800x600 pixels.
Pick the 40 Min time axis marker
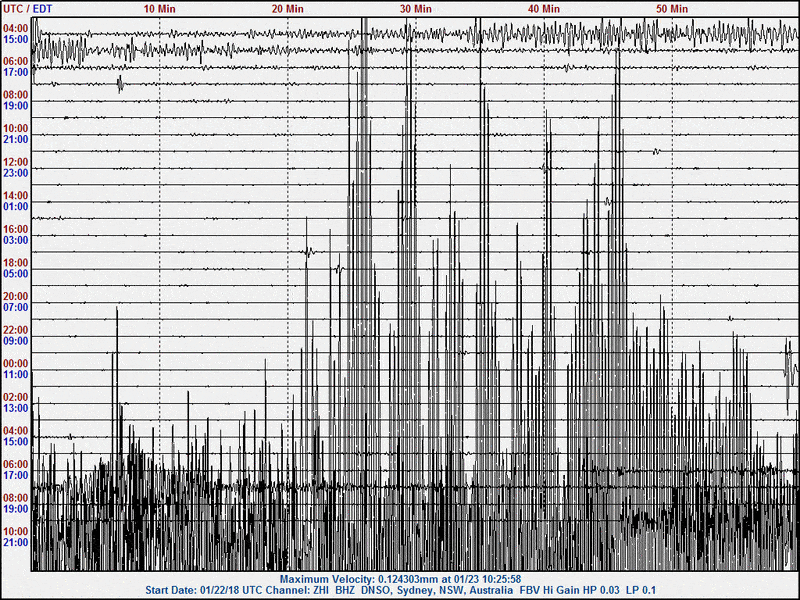[x=544, y=8]
